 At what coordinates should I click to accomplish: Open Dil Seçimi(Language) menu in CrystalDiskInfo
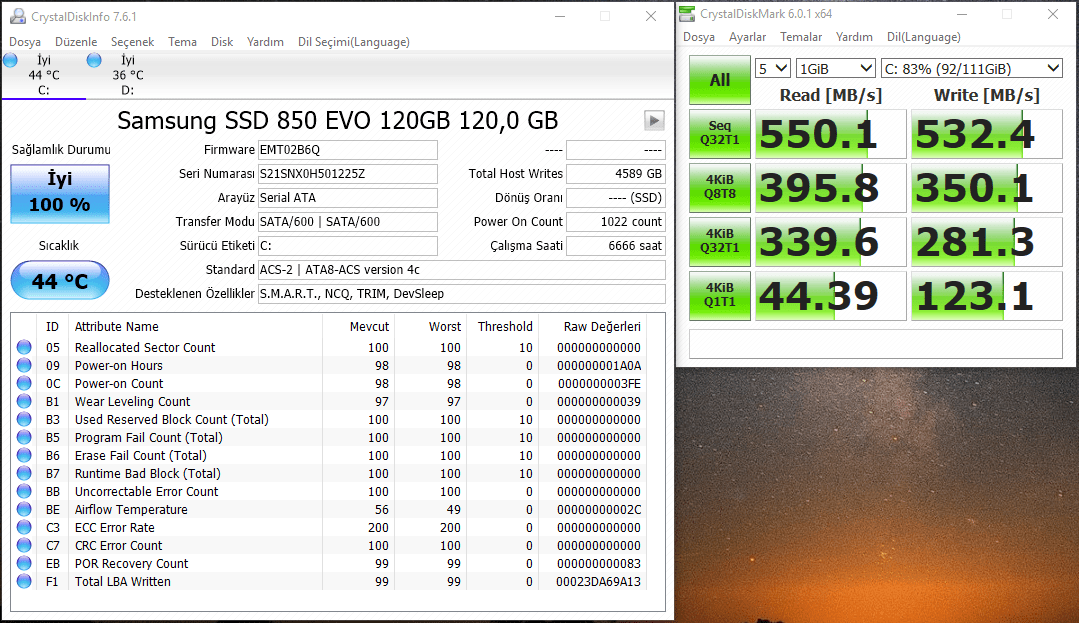tap(354, 42)
